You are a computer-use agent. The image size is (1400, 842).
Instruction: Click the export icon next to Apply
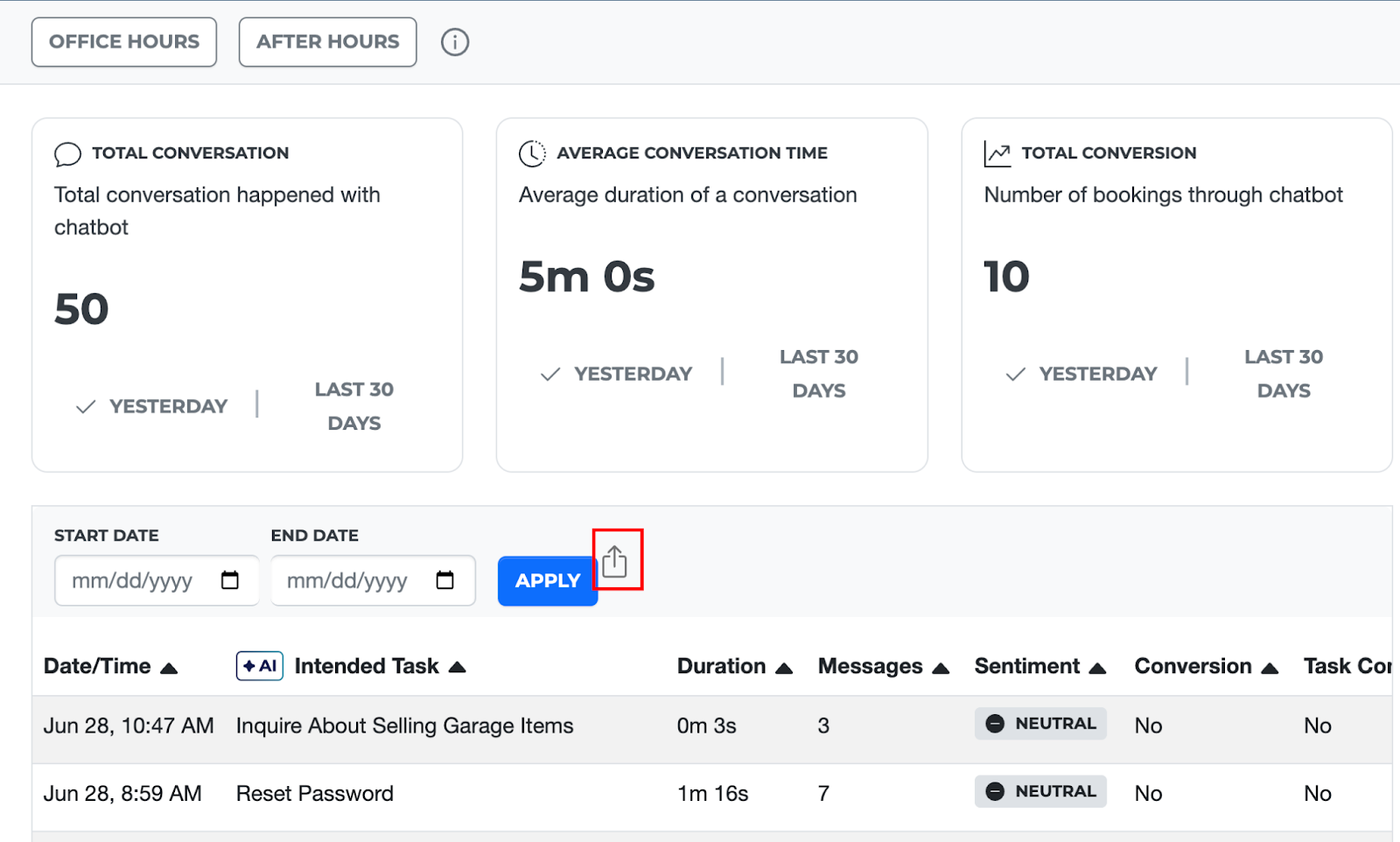point(615,561)
